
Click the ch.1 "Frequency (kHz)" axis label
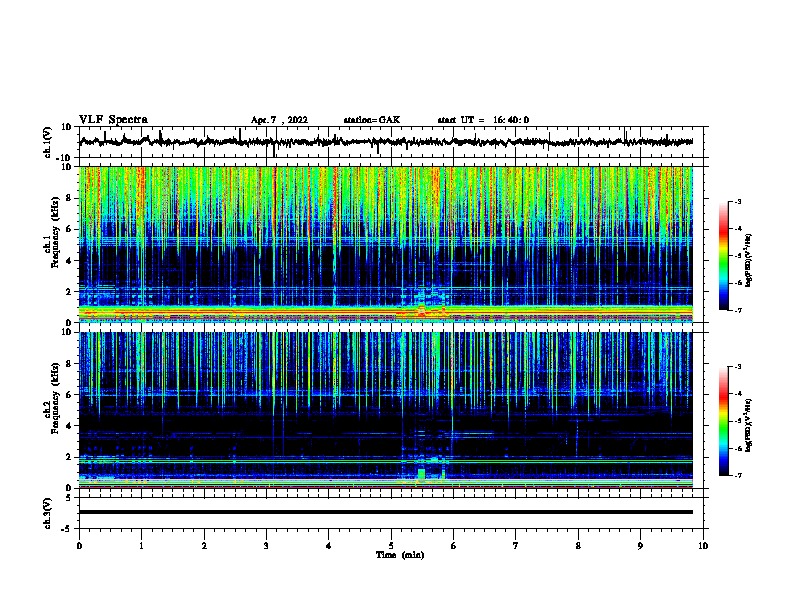pos(56,232)
